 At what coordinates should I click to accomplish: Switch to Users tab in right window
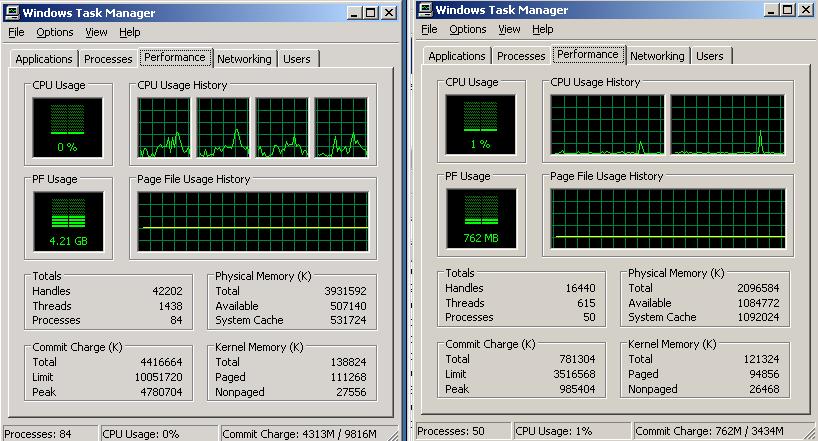(x=710, y=56)
